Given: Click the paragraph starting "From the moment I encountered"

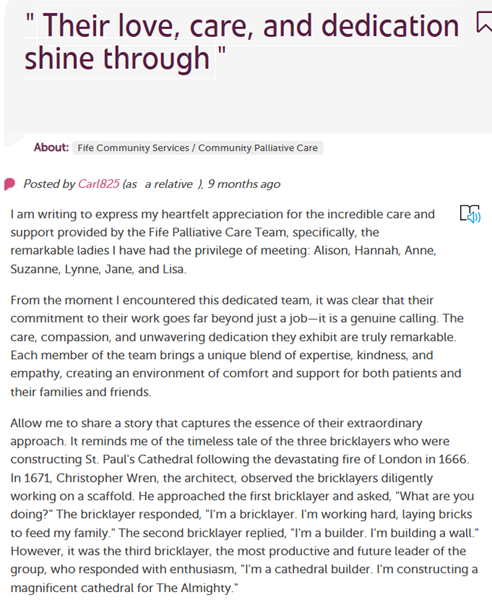Looking at the screenshot, I should [237, 346].
